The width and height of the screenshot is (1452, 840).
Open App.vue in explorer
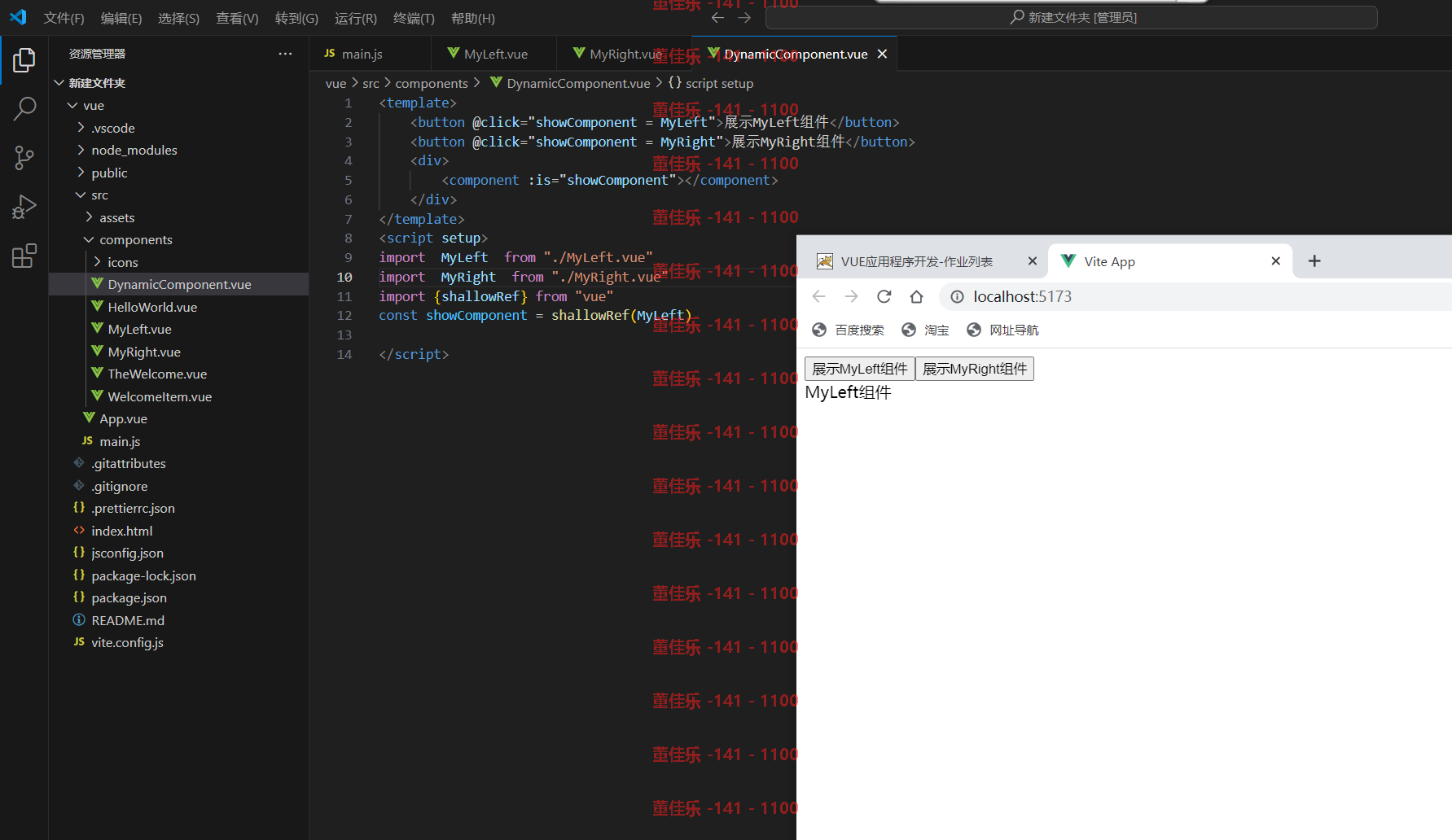(178, 419)
